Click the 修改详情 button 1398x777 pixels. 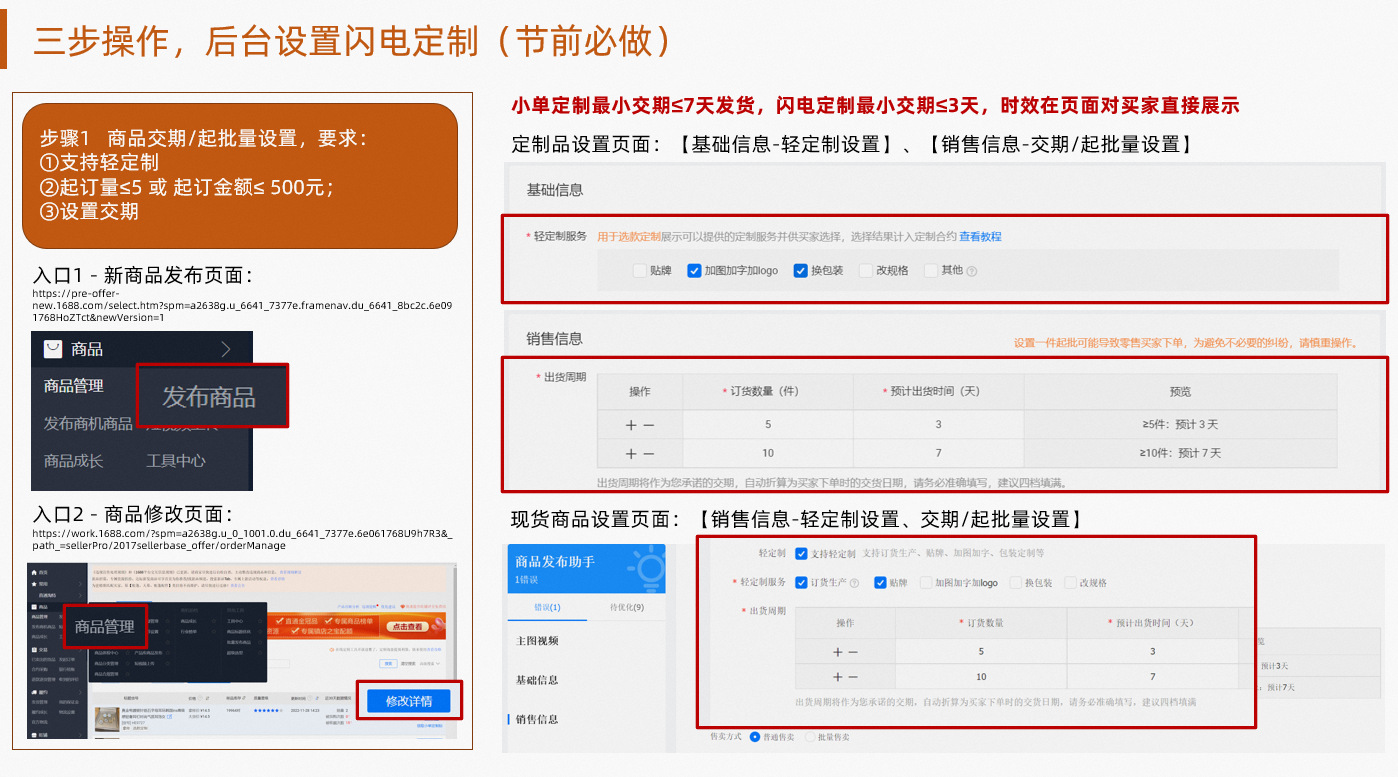tap(408, 701)
